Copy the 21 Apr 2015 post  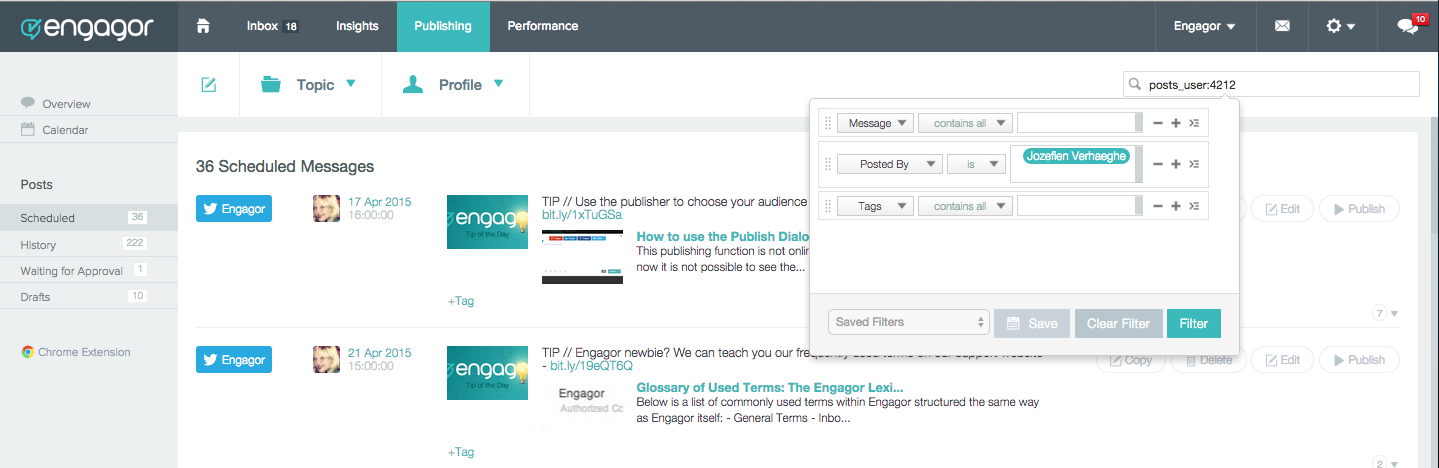(1131, 360)
